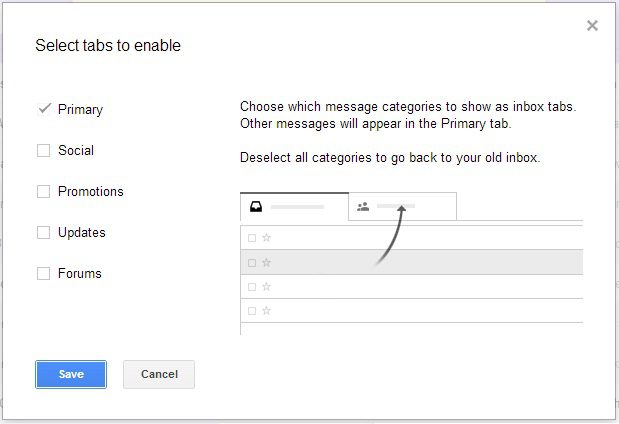Click the people icon on Social preview tab
Viewport: 619px width, 424px height.
point(363,206)
